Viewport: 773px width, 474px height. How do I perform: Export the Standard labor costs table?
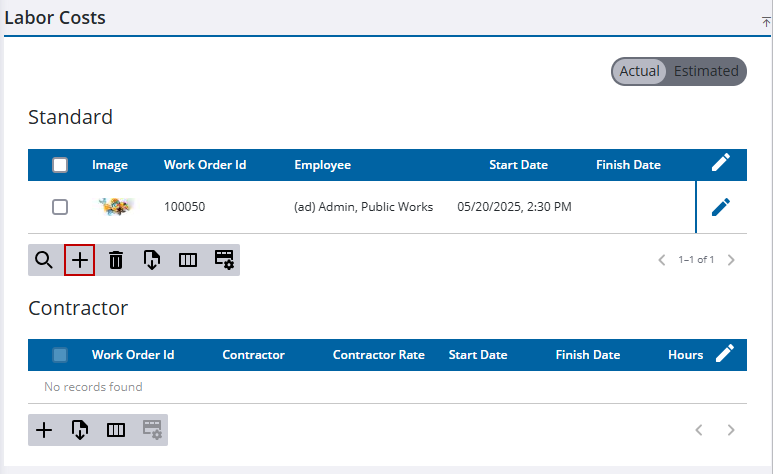click(x=152, y=260)
